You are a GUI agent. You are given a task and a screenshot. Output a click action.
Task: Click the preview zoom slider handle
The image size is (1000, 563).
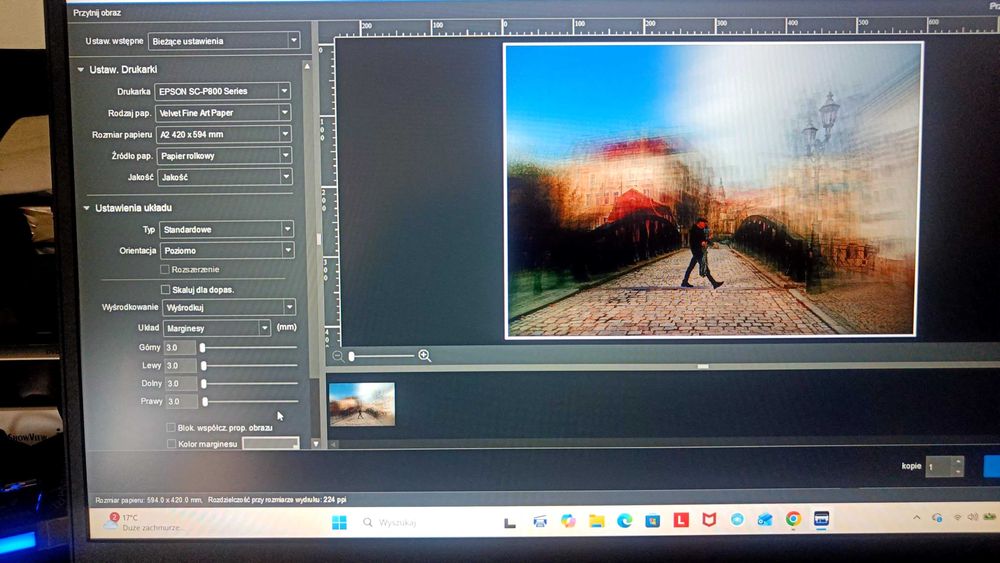pyautogui.click(x=351, y=356)
